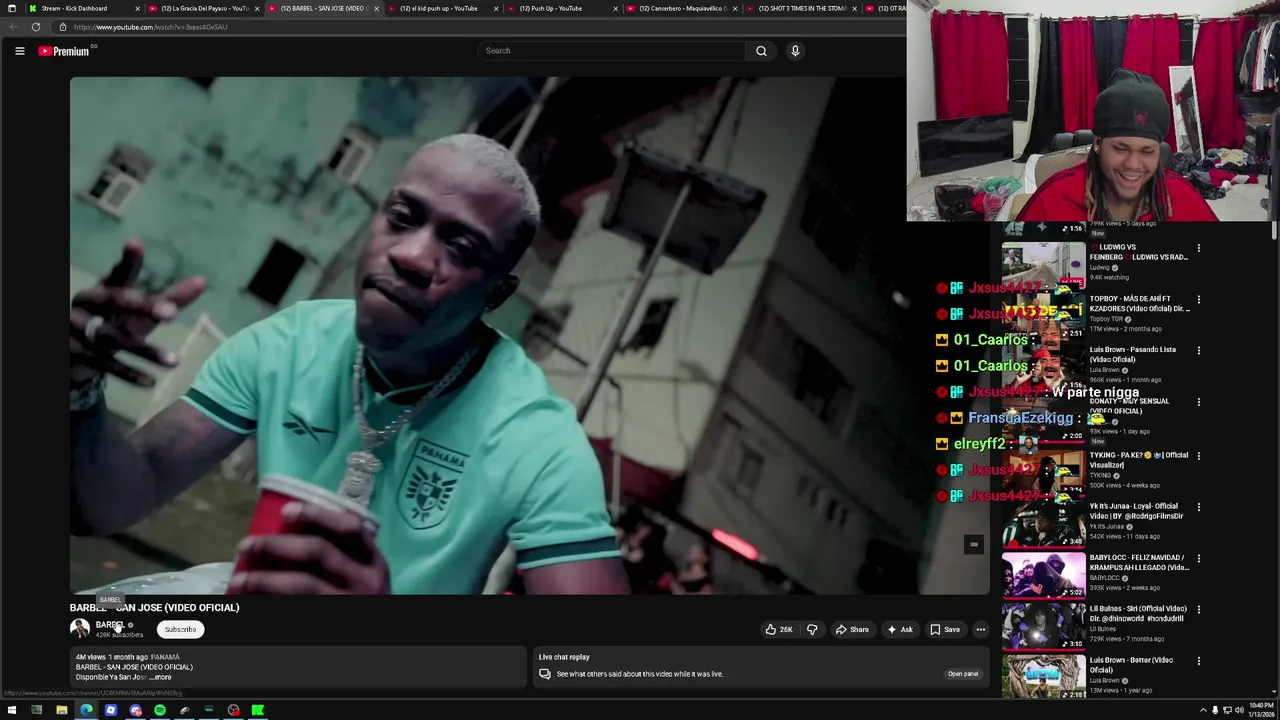This screenshot has width=1280, height=720.
Task: Open BABYLOCC - FELIZ NAVIDAD video thumbnail
Action: (x=1043, y=576)
